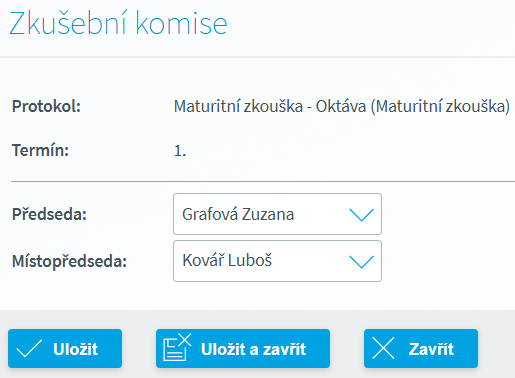
Task: Click the Místopředseda field label
Action: [x=69, y=261]
